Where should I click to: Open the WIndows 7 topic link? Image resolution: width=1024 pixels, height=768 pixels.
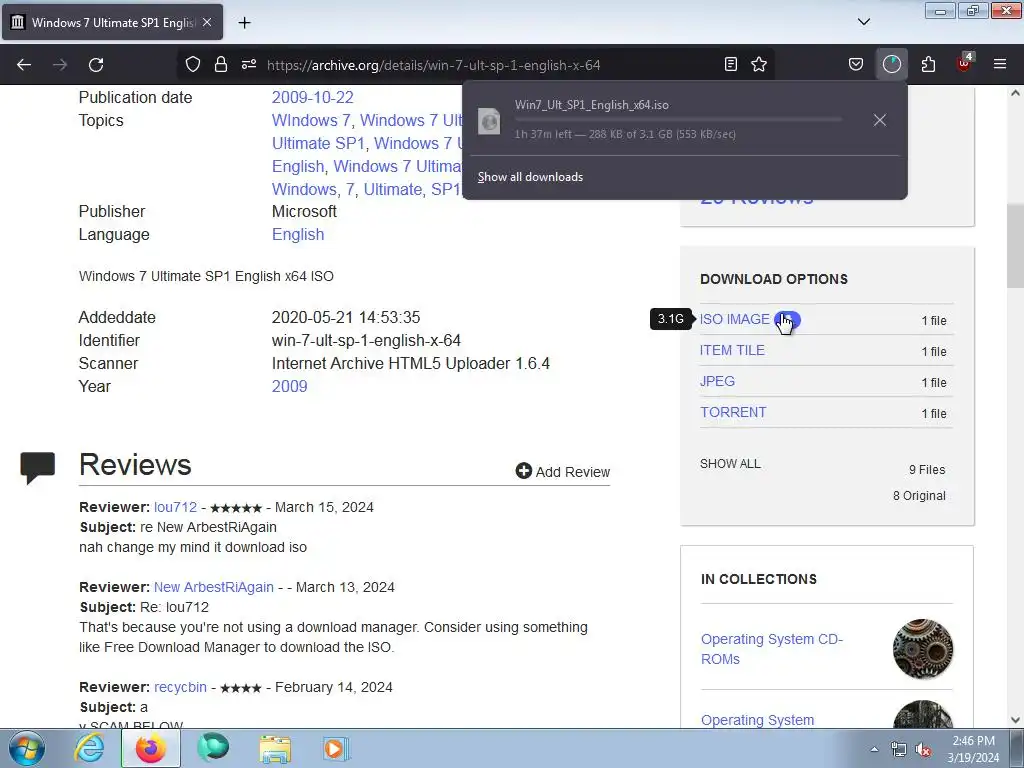point(311,120)
